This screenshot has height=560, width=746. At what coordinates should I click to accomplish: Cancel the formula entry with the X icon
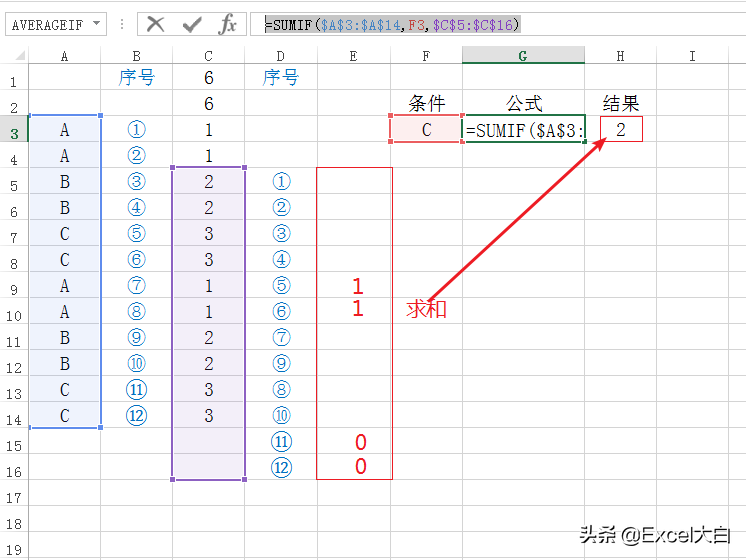(x=155, y=24)
